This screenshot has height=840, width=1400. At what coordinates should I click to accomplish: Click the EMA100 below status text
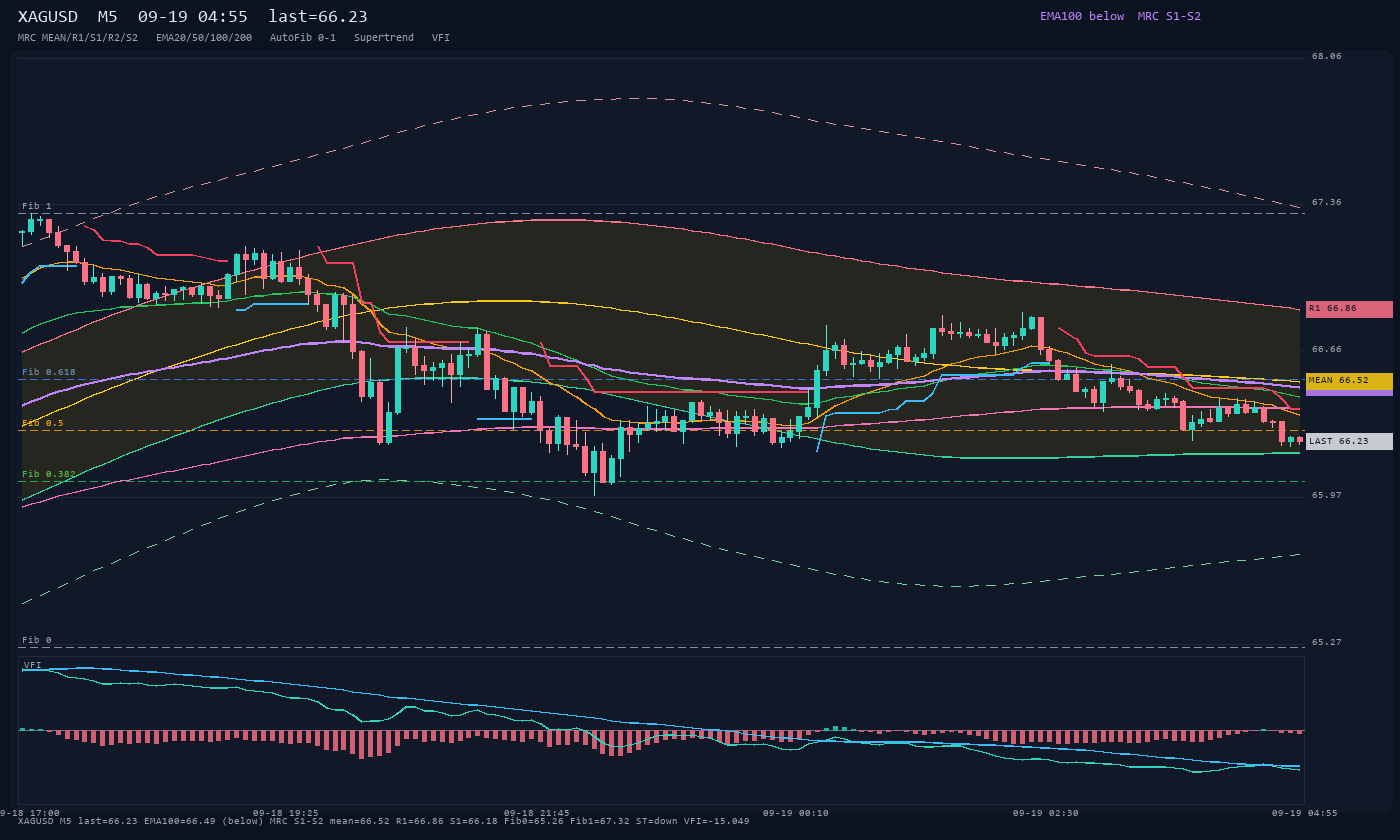click(1082, 16)
